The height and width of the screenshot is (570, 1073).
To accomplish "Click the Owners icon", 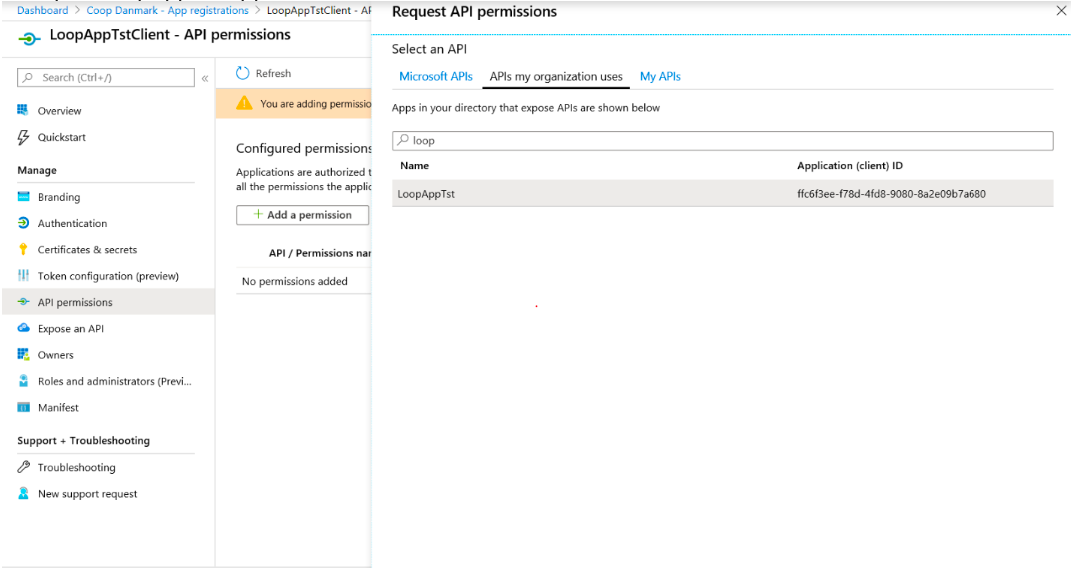I will click(23, 354).
